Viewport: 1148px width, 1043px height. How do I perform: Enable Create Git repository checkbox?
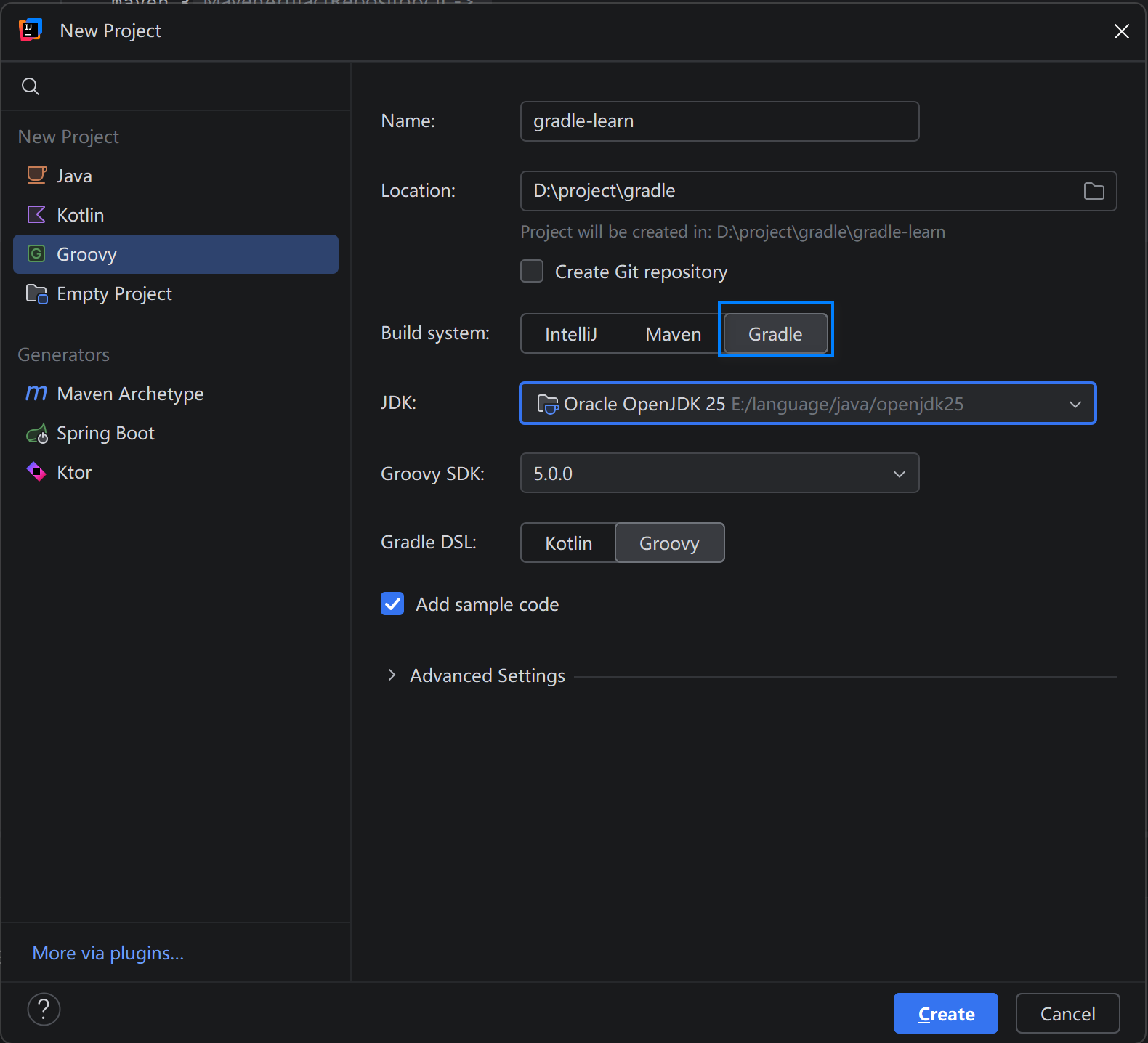coord(532,272)
